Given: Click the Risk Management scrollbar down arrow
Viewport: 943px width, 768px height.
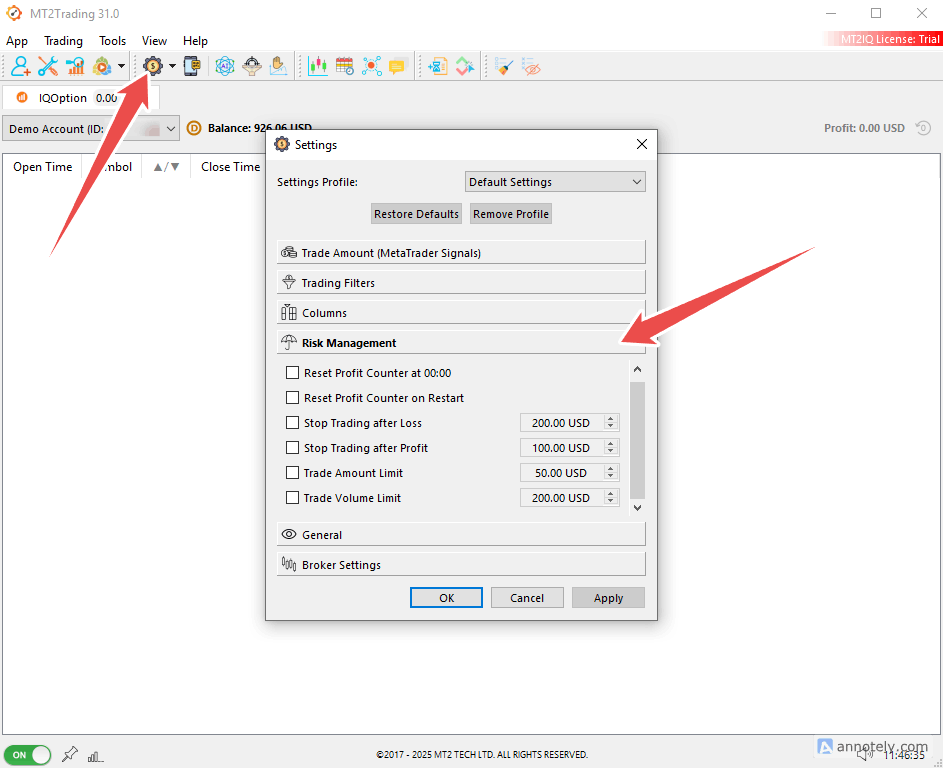Looking at the screenshot, I should pos(637,508).
